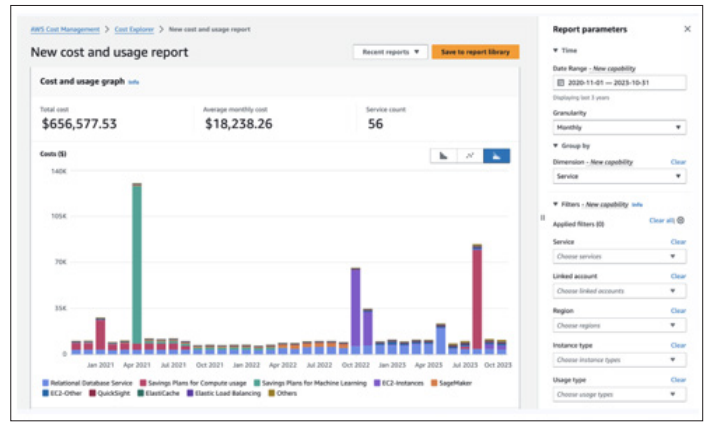
Task: Click SageMaker legend swatch
Action: (x=434, y=383)
